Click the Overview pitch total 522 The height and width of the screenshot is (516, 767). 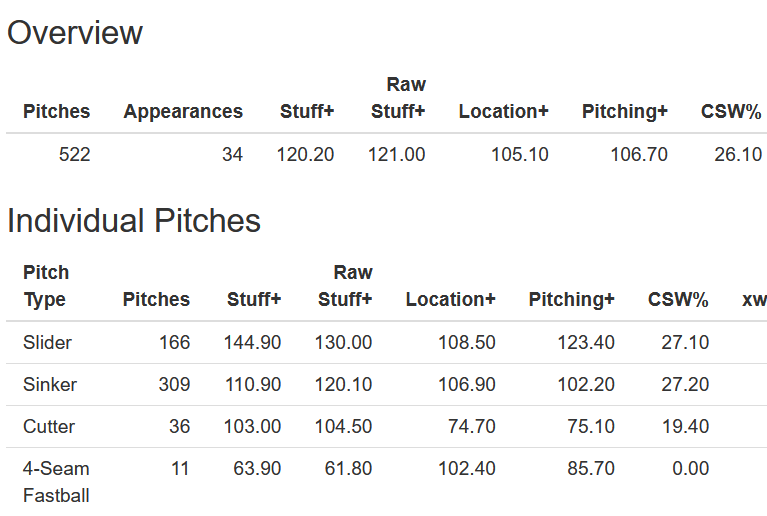pos(73,155)
